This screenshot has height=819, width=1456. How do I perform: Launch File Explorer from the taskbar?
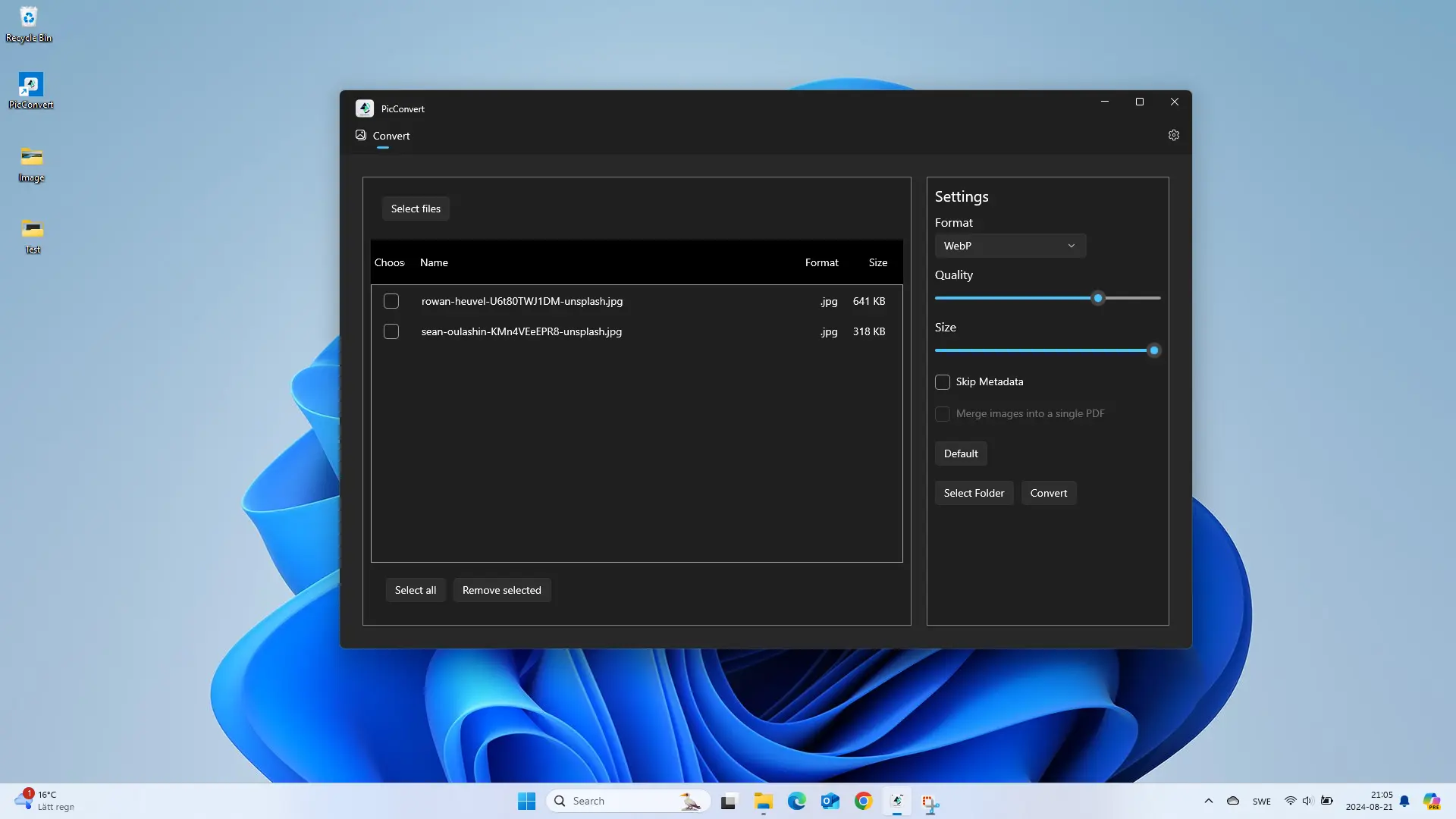(763, 801)
